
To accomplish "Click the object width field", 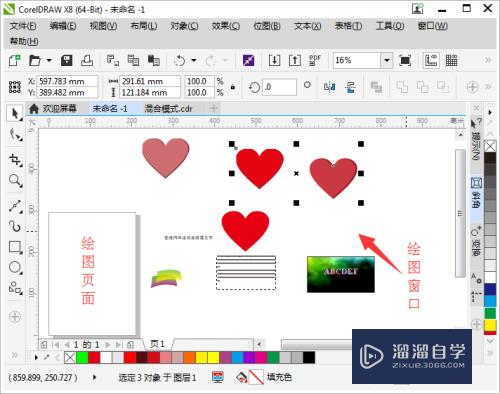I will click(150, 81).
